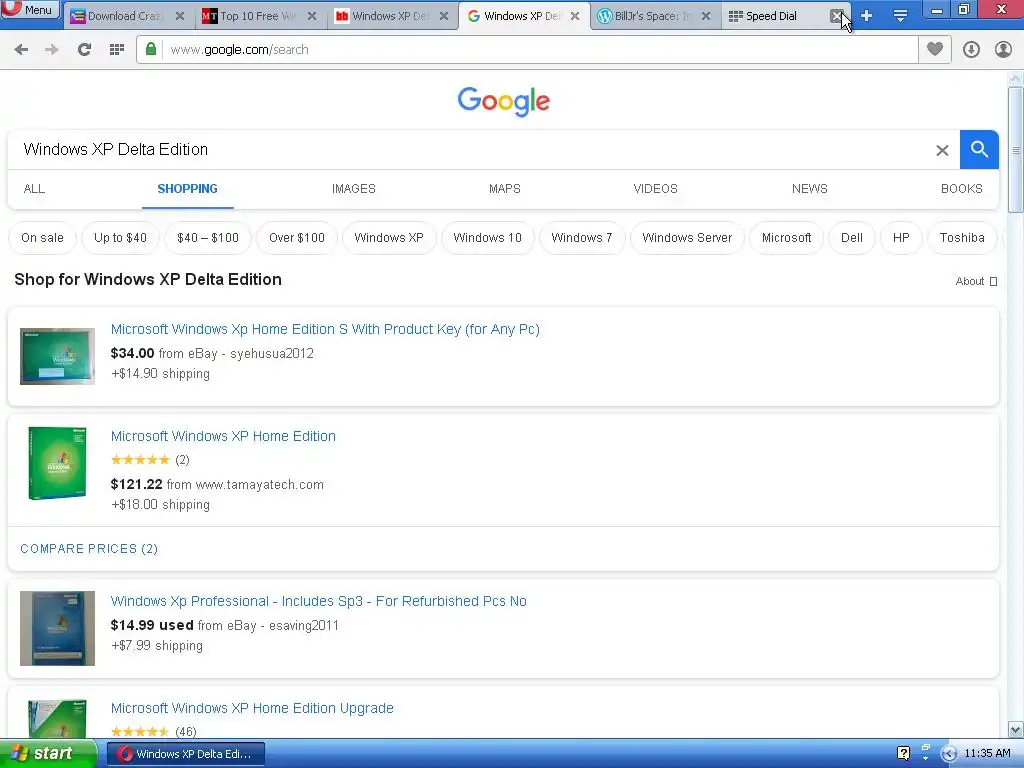This screenshot has width=1024, height=768.
Task: Click the Google search text box
Action: (470, 150)
